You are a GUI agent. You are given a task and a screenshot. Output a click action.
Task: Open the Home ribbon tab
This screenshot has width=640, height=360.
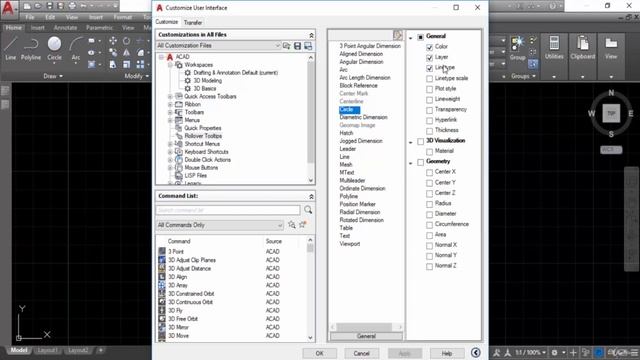[14, 28]
